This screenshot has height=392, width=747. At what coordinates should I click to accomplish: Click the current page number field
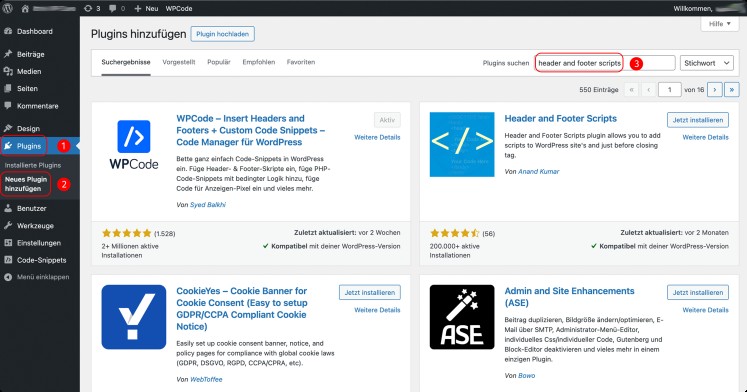pyautogui.click(x=669, y=90)
